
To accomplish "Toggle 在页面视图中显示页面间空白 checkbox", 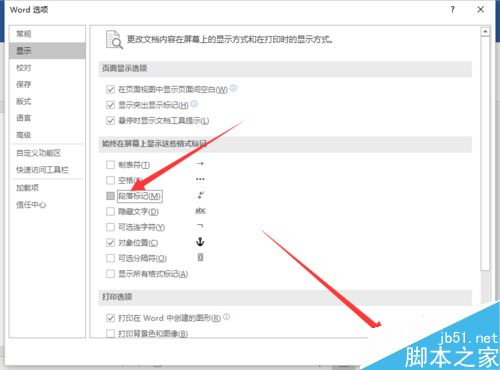I will (x=110, y=89).
